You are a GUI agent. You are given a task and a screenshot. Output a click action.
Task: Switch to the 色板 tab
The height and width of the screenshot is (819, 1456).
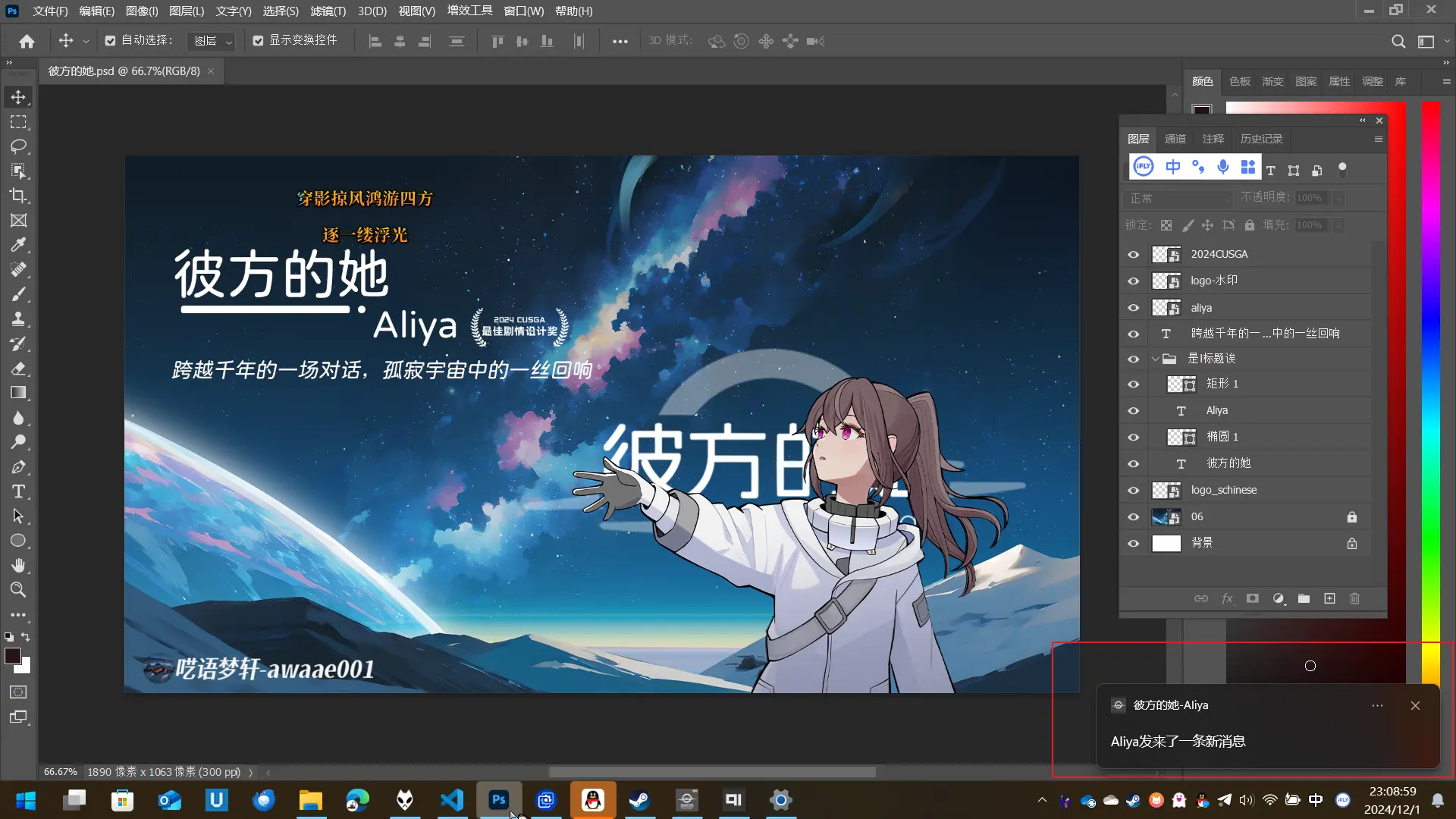[1240, 81]
